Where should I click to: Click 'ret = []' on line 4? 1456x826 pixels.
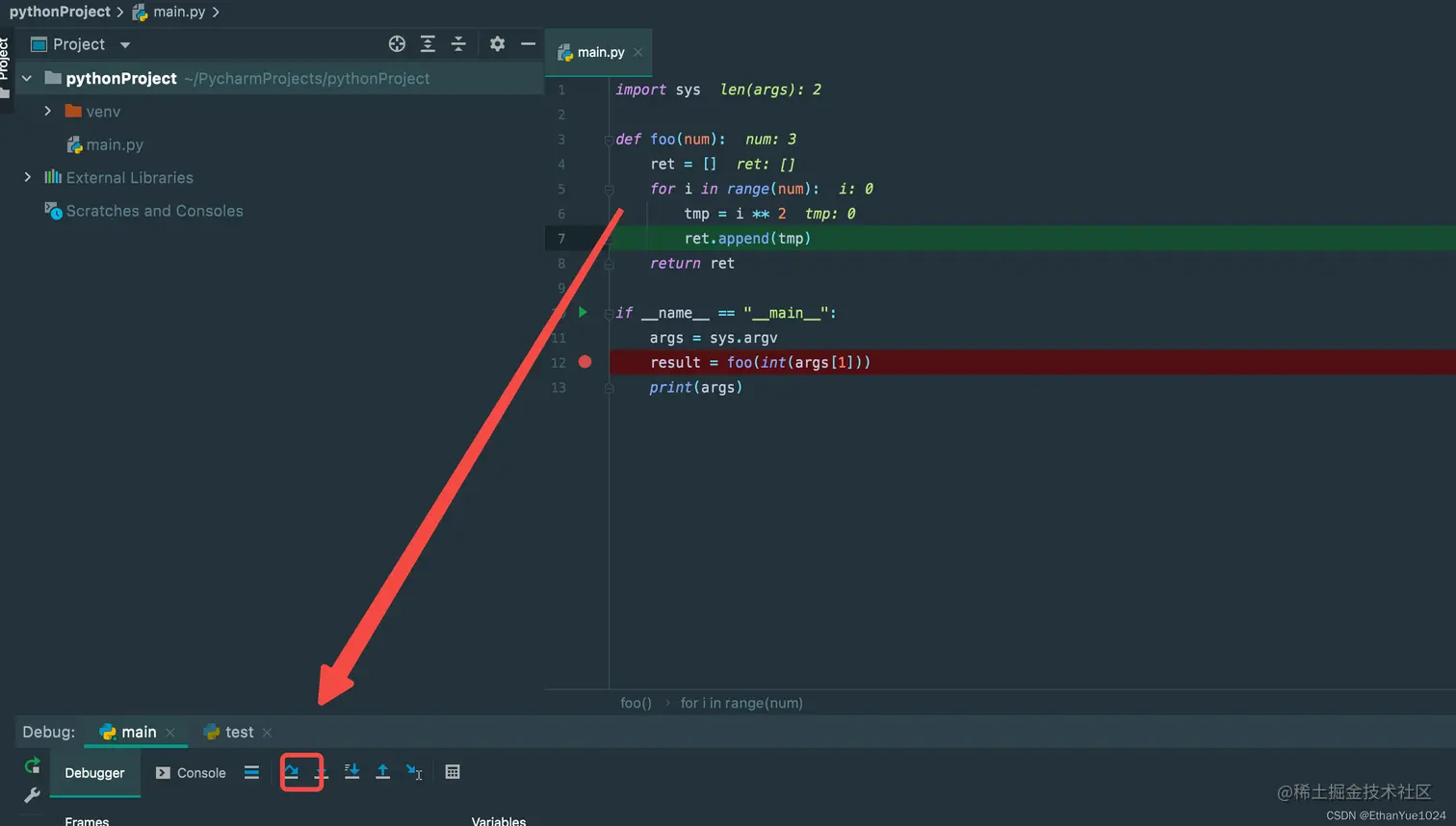click(x=683, y=164)
